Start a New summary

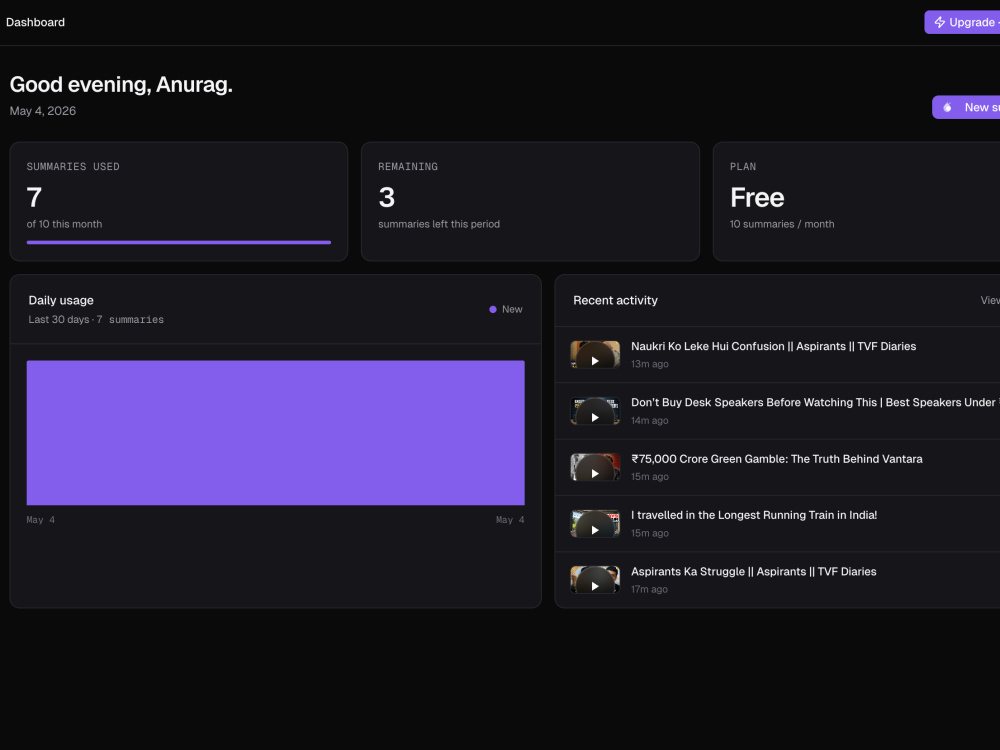[966, 107]
